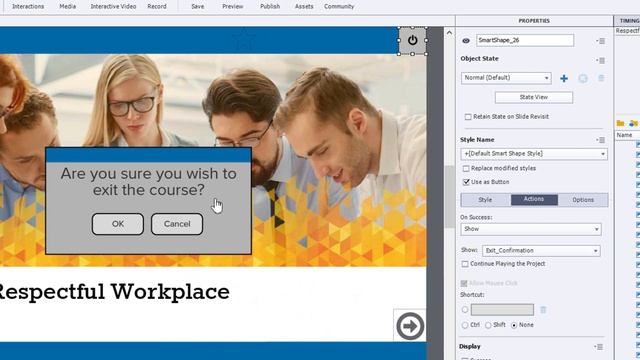The width and height of the screenshot is (640, 360).
Task: Select the radio button beside shortcut field
Action: click(x=465, y=310)
